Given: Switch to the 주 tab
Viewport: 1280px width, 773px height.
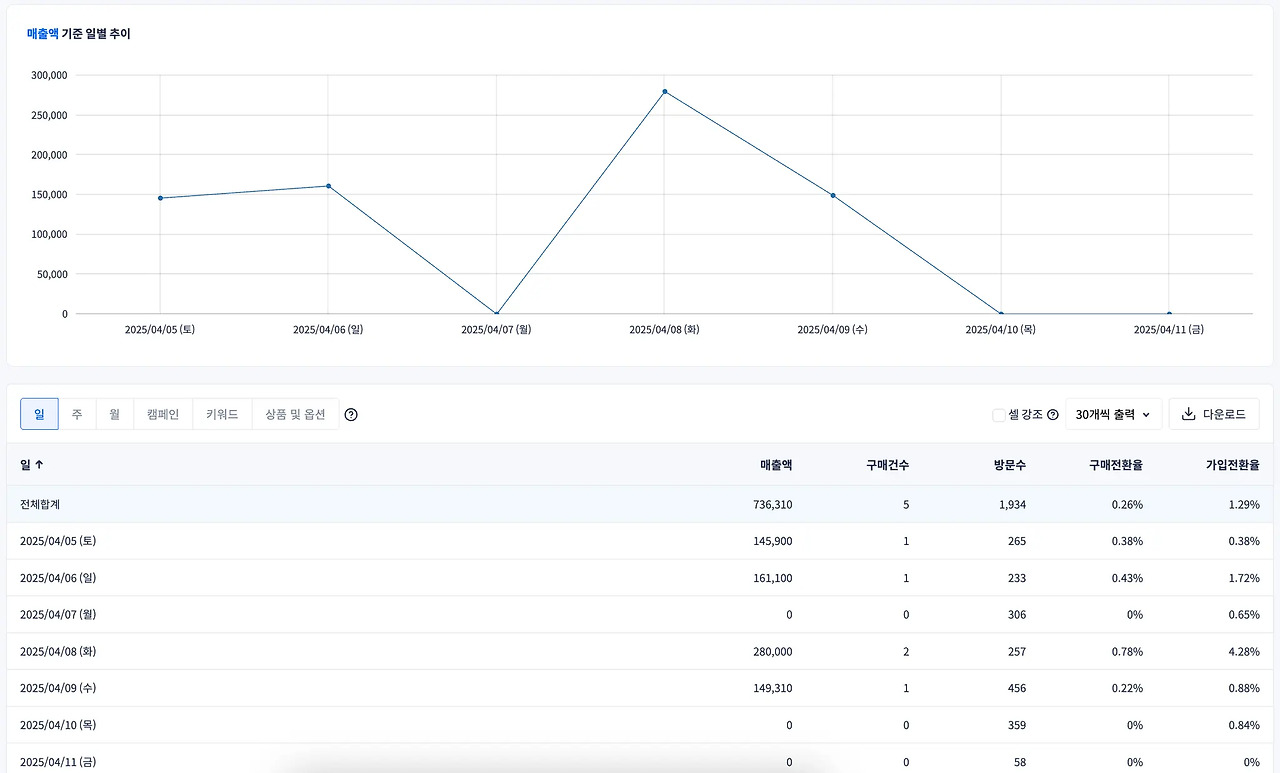Looking at the screenshot, I should (x=77, y=414).
